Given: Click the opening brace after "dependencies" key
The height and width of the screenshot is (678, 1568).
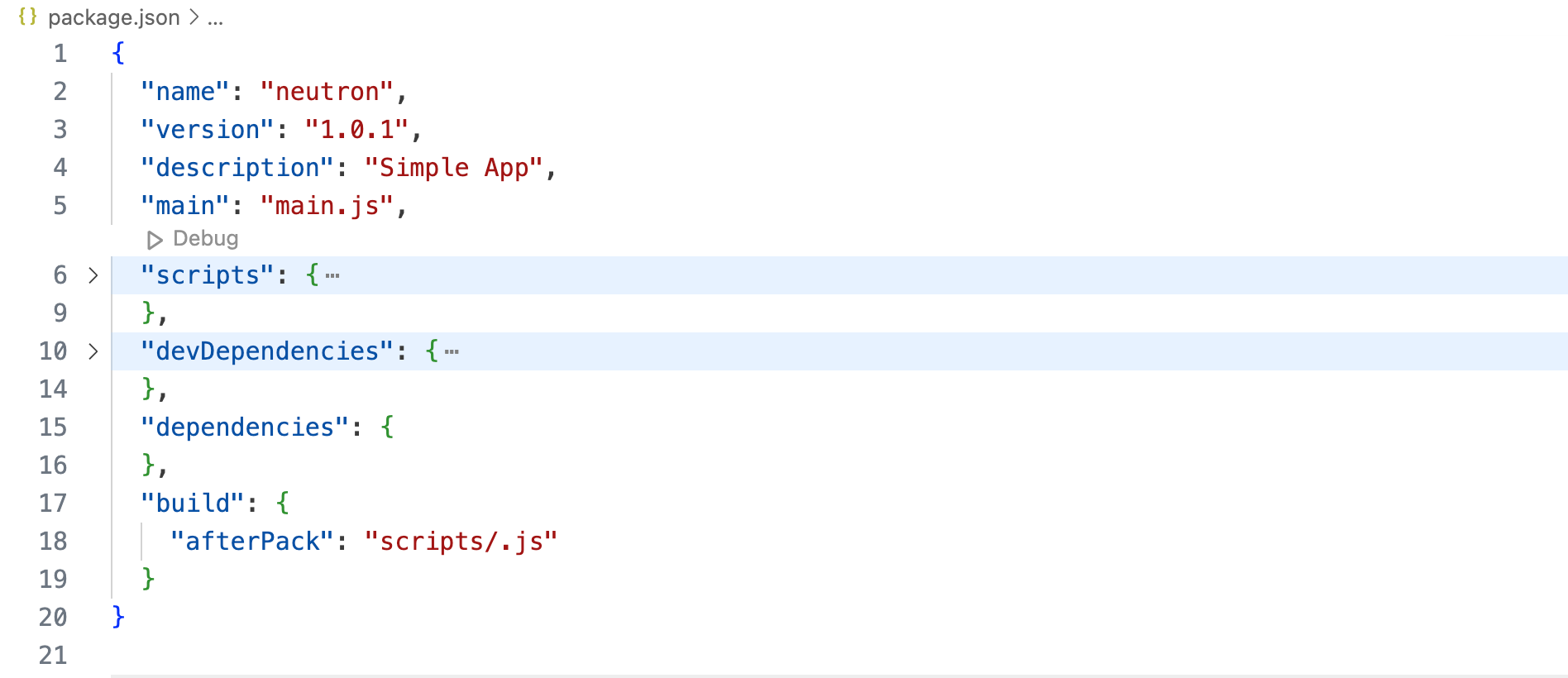Looking at the screenshot, I should click(x=387, y=427).
